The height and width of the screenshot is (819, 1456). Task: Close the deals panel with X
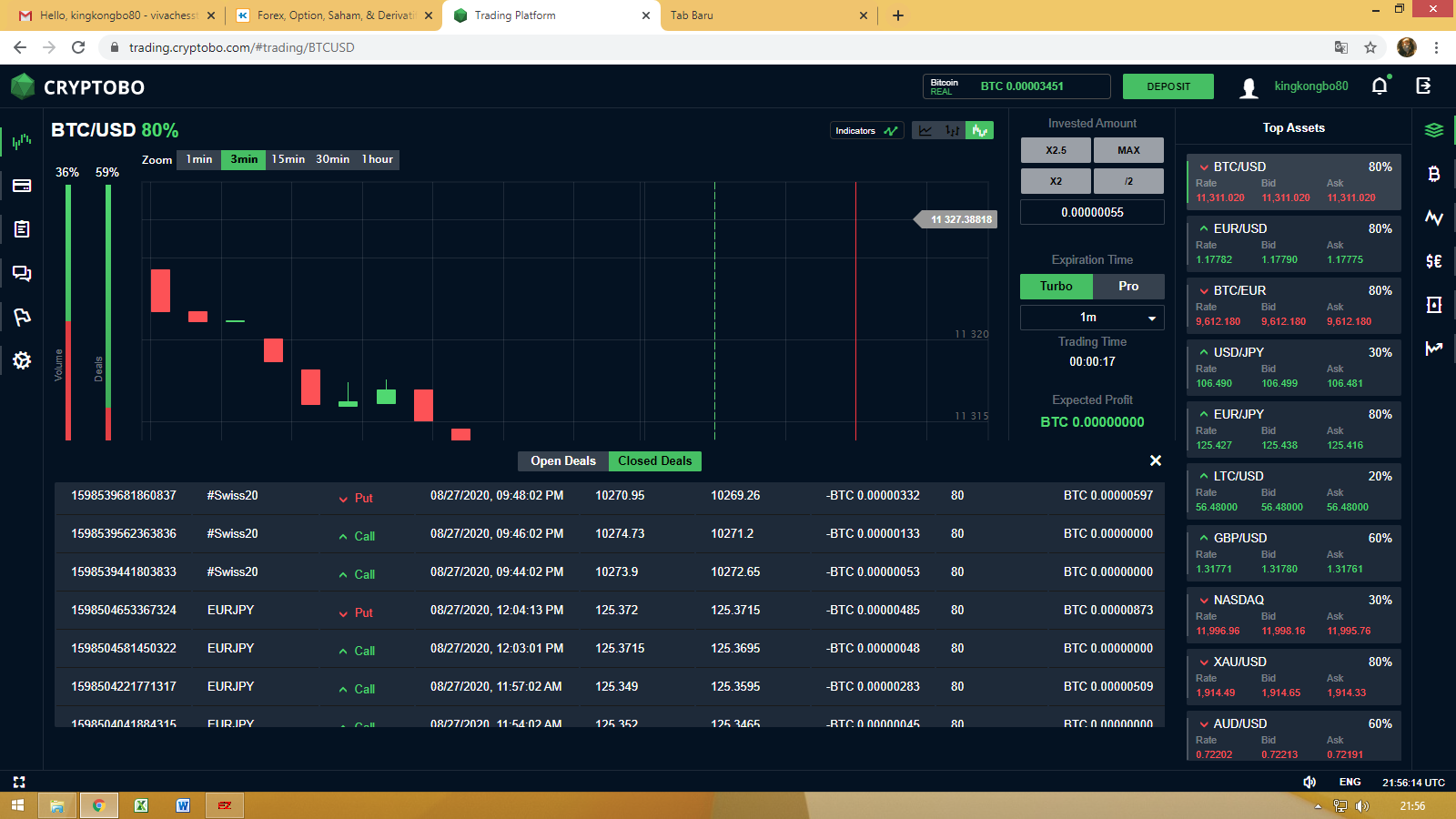(1156, 460)
